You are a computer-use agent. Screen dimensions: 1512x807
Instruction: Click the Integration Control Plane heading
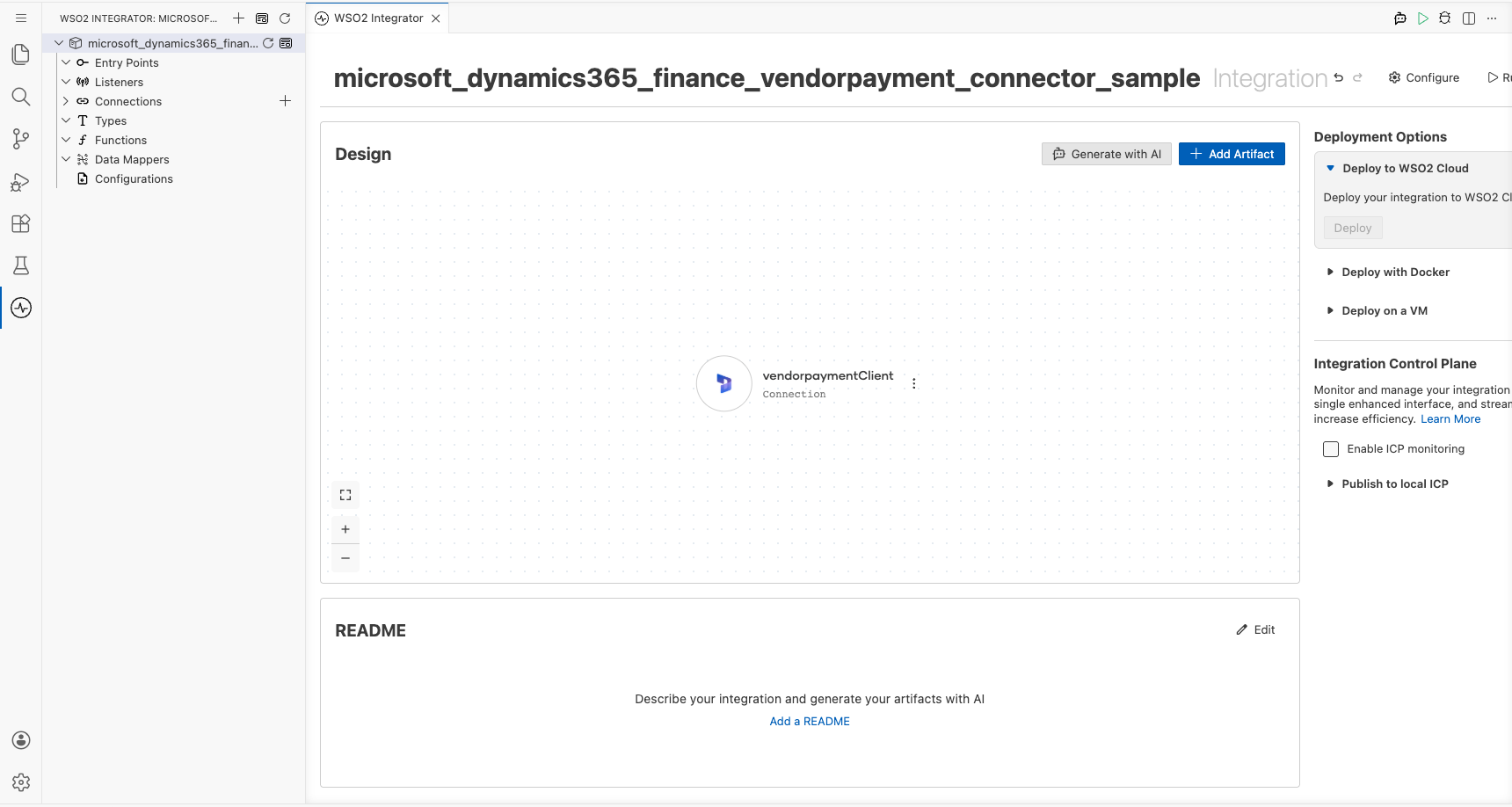pos(1395,364)
